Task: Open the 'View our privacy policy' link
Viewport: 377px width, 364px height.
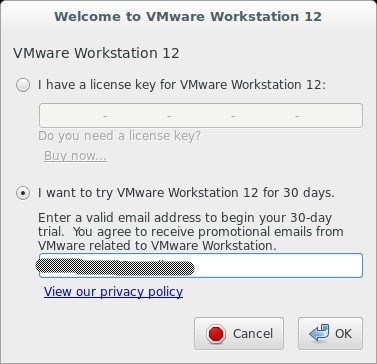Action: (113, 292)
